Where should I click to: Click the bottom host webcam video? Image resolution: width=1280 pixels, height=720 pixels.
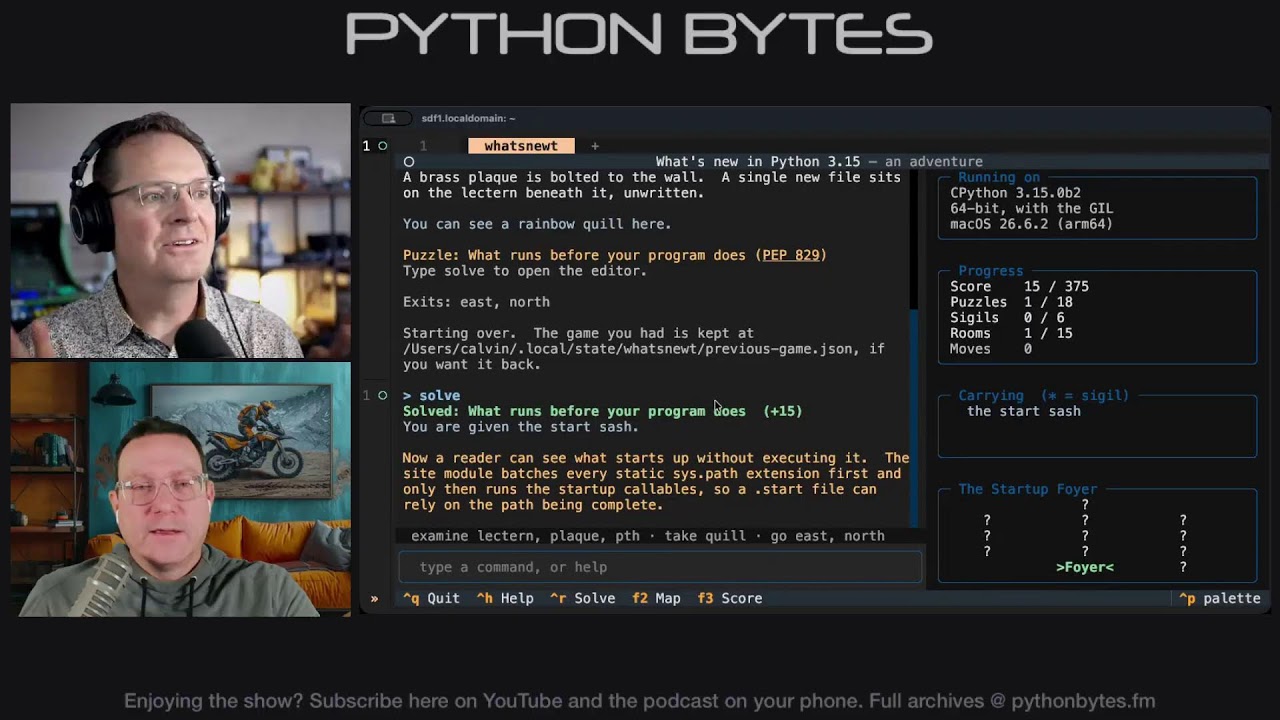pyautogui.click(x=181, y=489)
